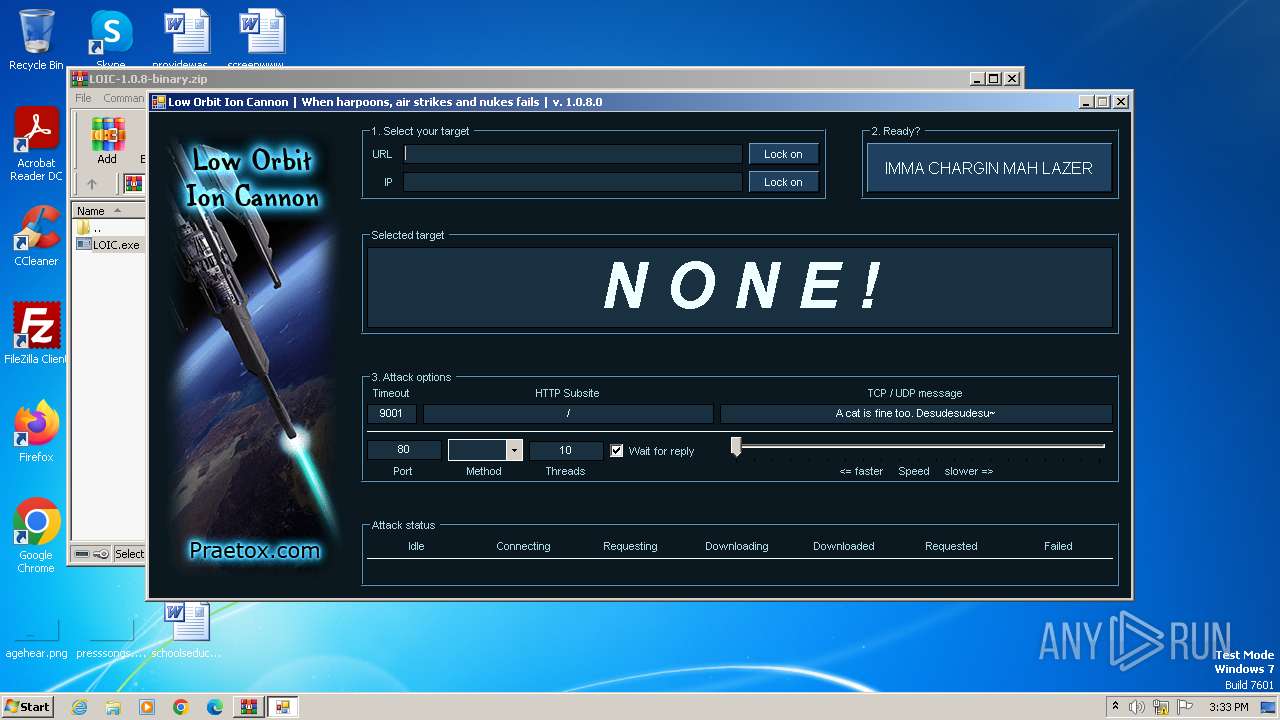The height and width of the screenshot is (720, 1280).
Task: Launch CCleaner from the desktop
Action: [36, 236]
